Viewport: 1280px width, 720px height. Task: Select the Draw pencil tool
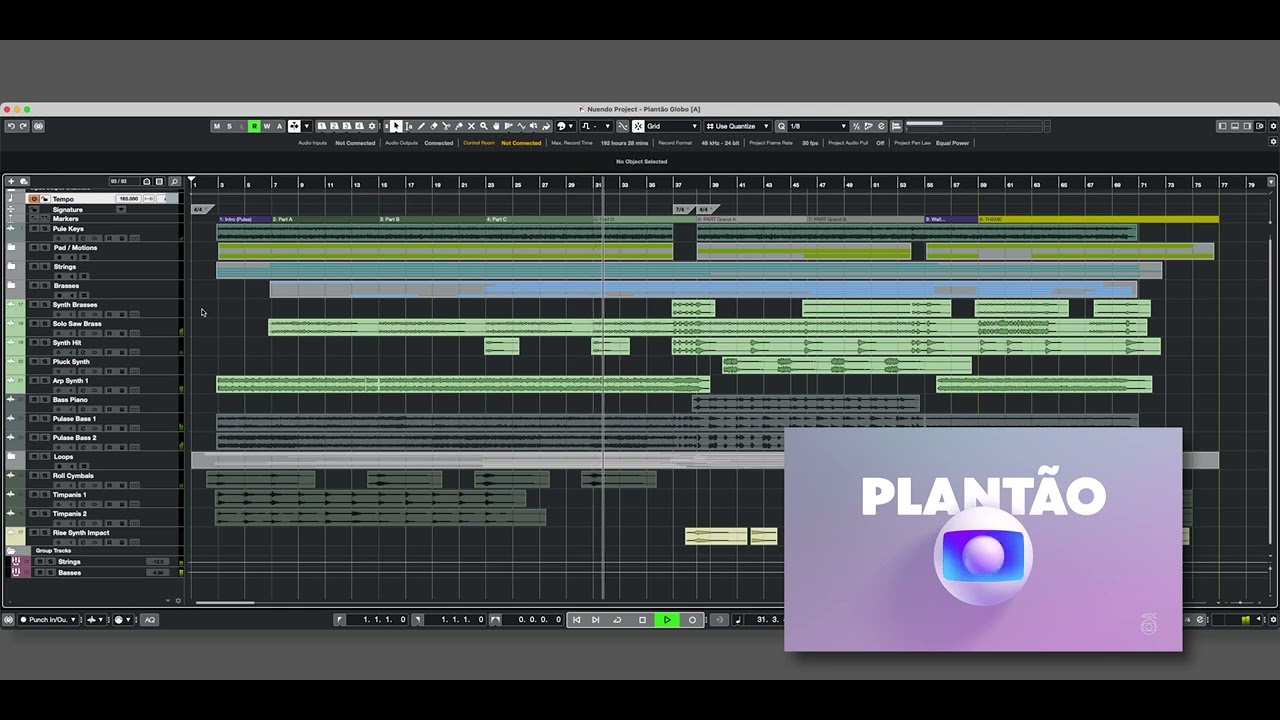coord(421,126)
